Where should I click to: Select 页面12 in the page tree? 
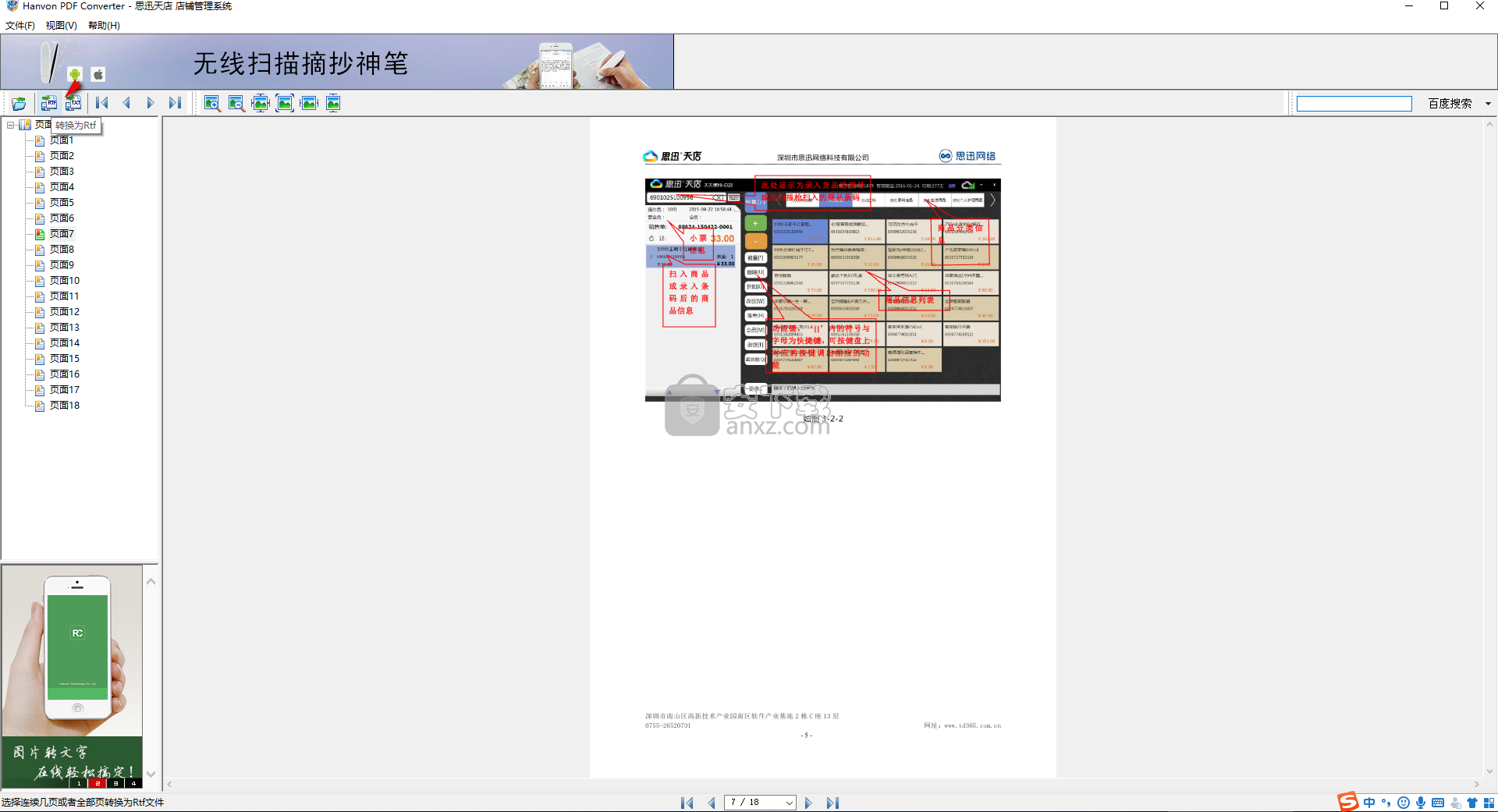point(64,312)
